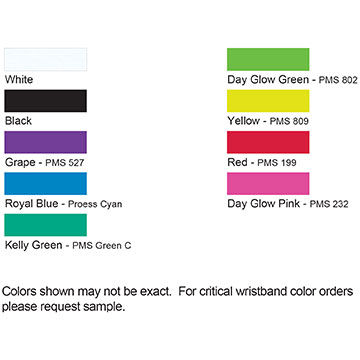Screen dimensions: 360x360
Task: Select the Day Glow Pink swatch
Action: pos(268,183)
